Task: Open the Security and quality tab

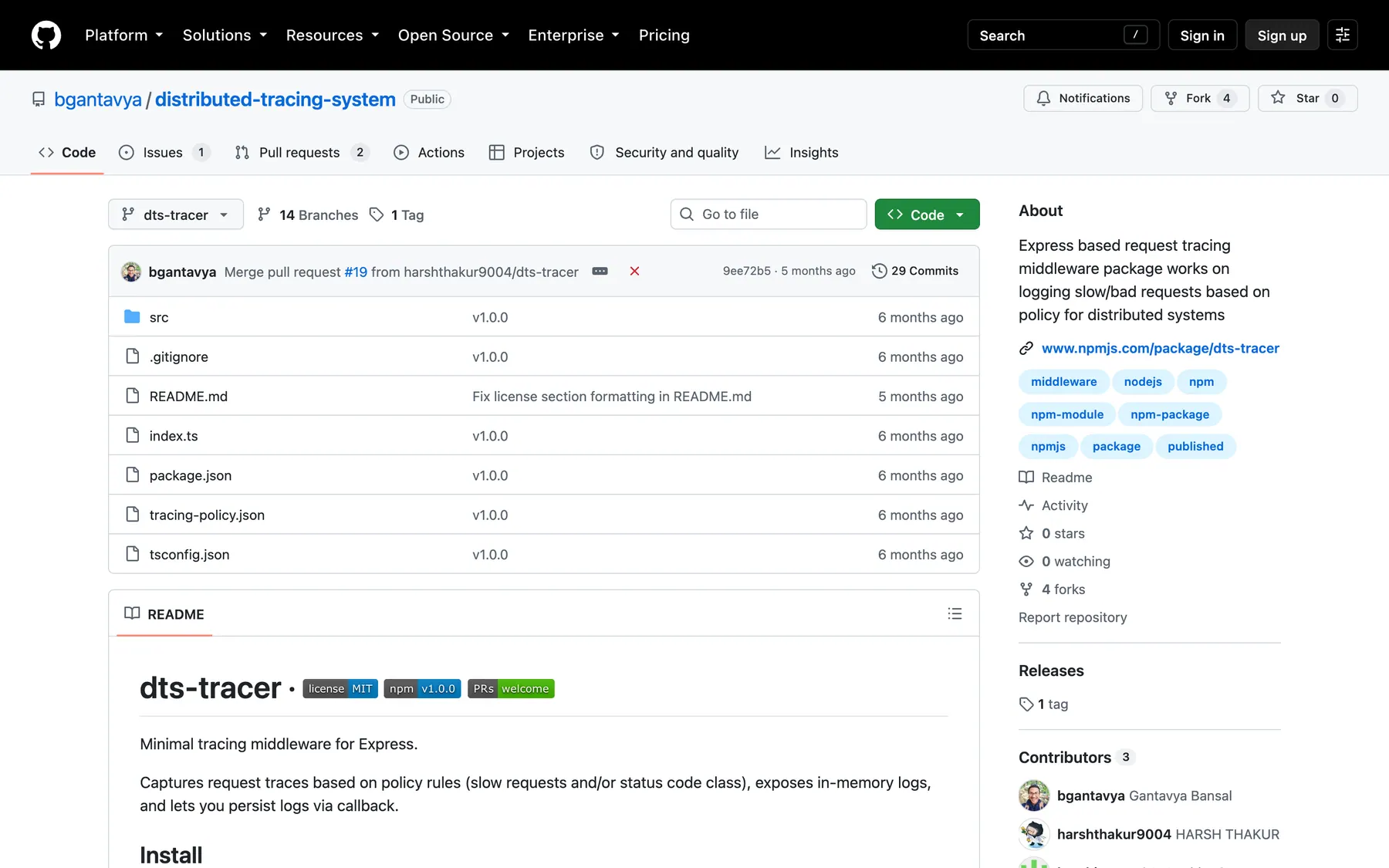Action: coord(664,153)
